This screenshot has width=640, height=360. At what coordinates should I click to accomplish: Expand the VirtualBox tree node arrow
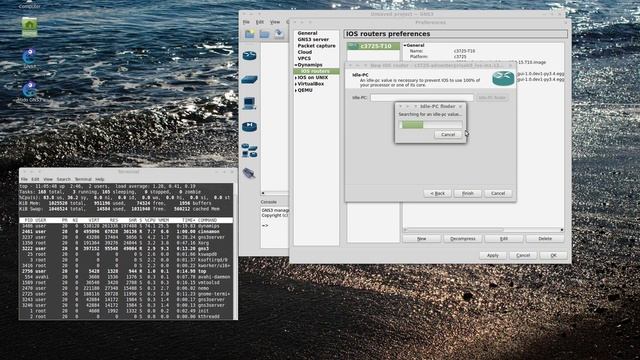click(x=296, y=84)
